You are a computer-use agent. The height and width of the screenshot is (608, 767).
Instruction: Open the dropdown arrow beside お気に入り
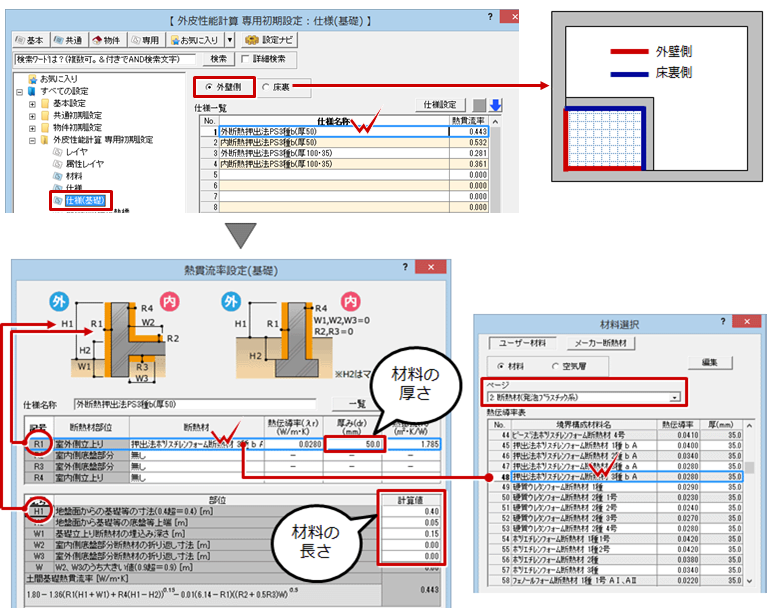coord(229,40)
